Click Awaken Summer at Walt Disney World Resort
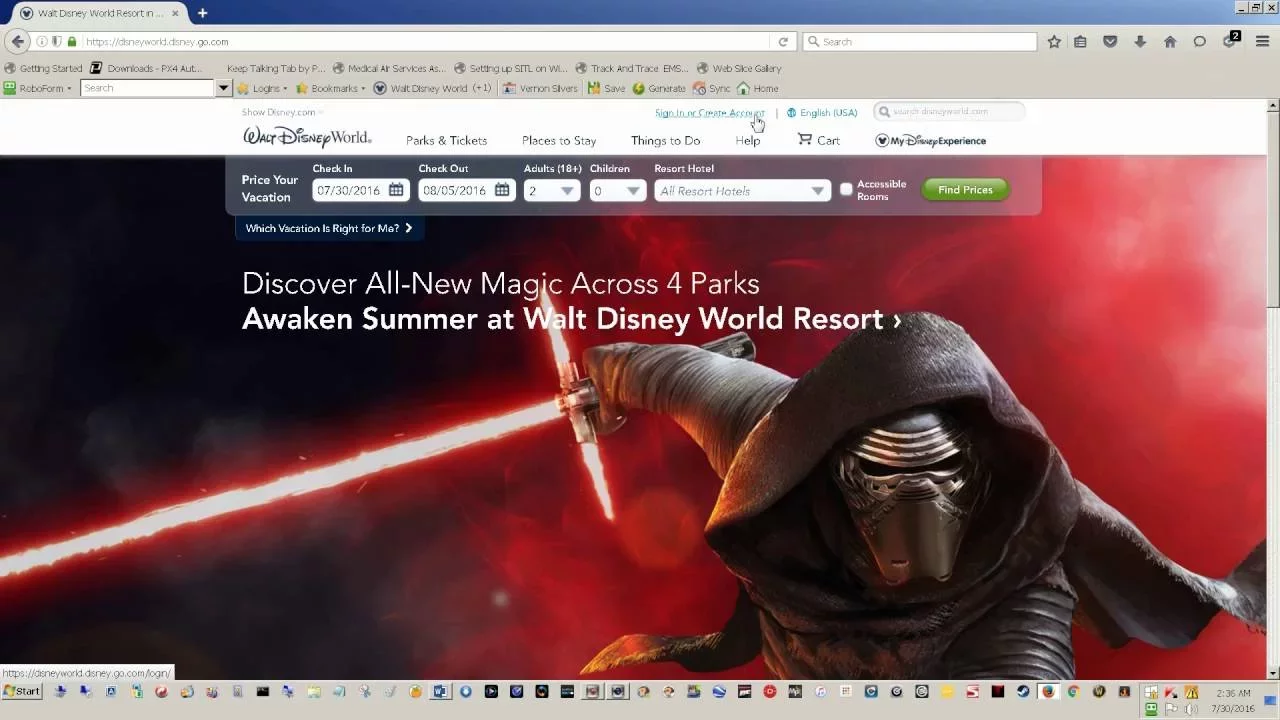The image size is (1280, 720). [571, 319]
